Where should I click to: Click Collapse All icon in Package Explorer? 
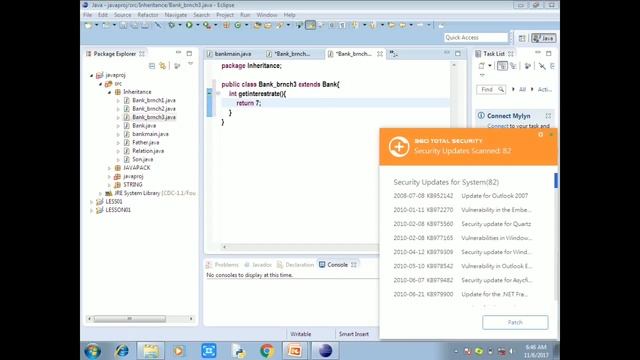coord(152,66)
